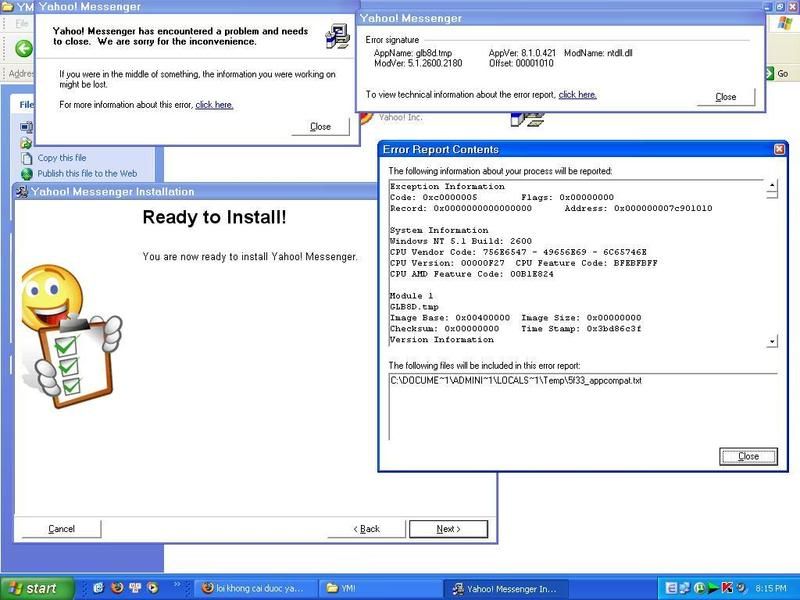The height and width of the screenshot is (600, 800).
Task: Click Close button in Error Report Contents
Action: click(748, 456)
